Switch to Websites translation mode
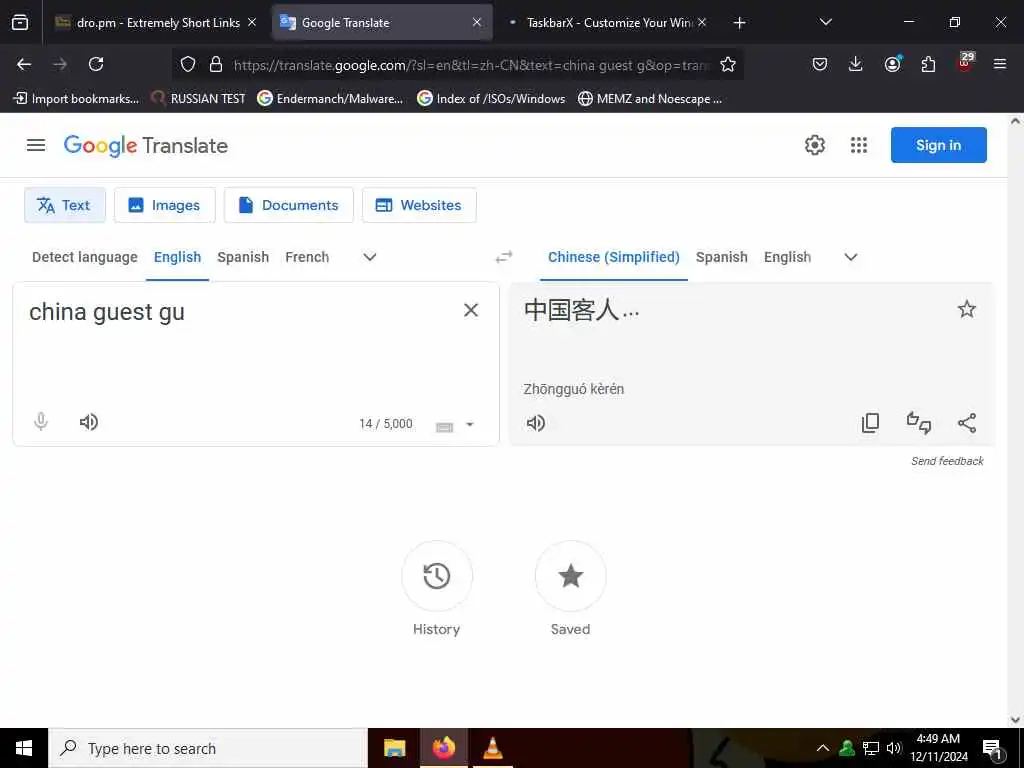This screenshot has width=1024, height=768. coord(419,205)
